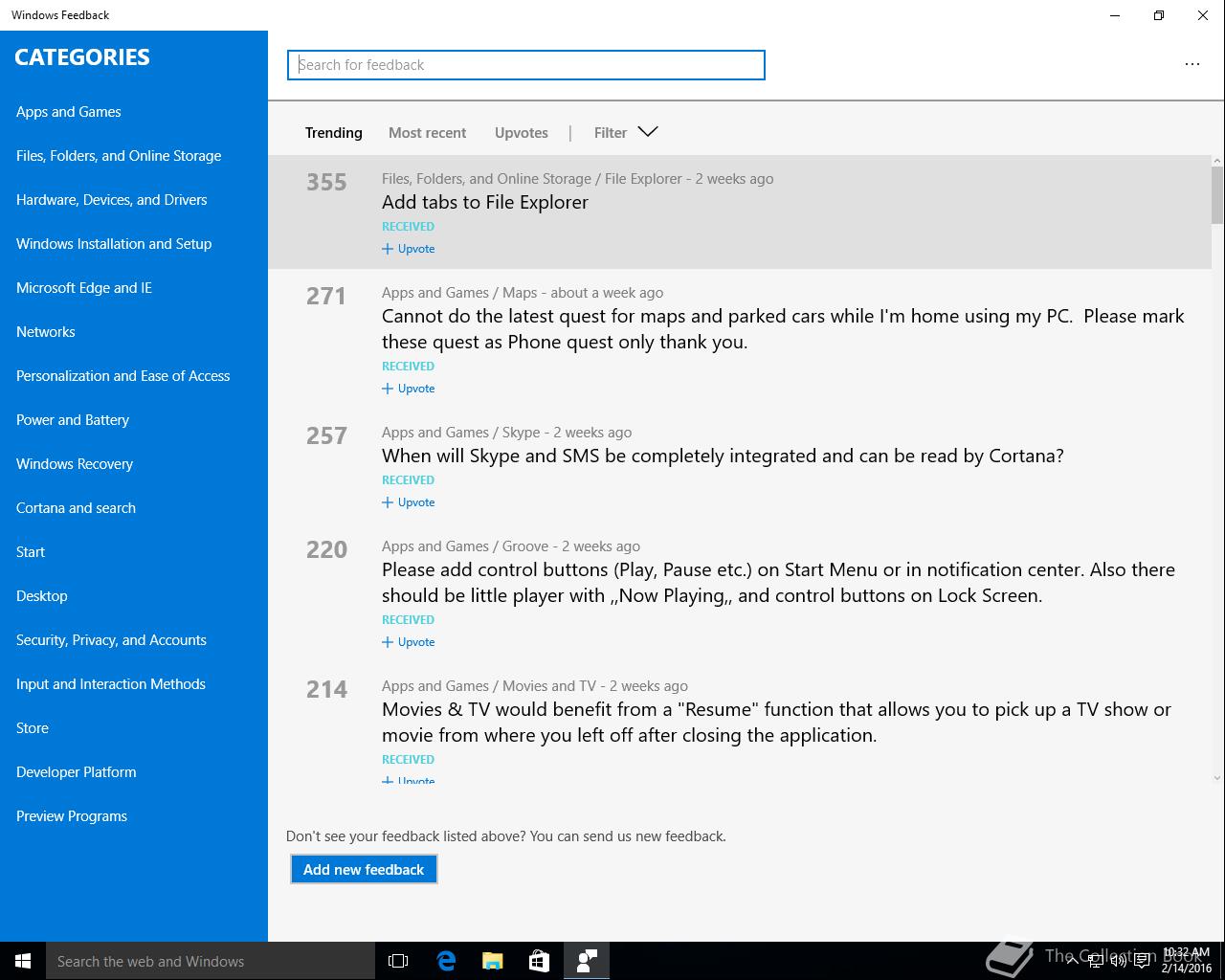The height and width of the screenshot is (980, 1225).
Task: Launch Microsoft Edge from the taskbar
Action: pos(446,961)
